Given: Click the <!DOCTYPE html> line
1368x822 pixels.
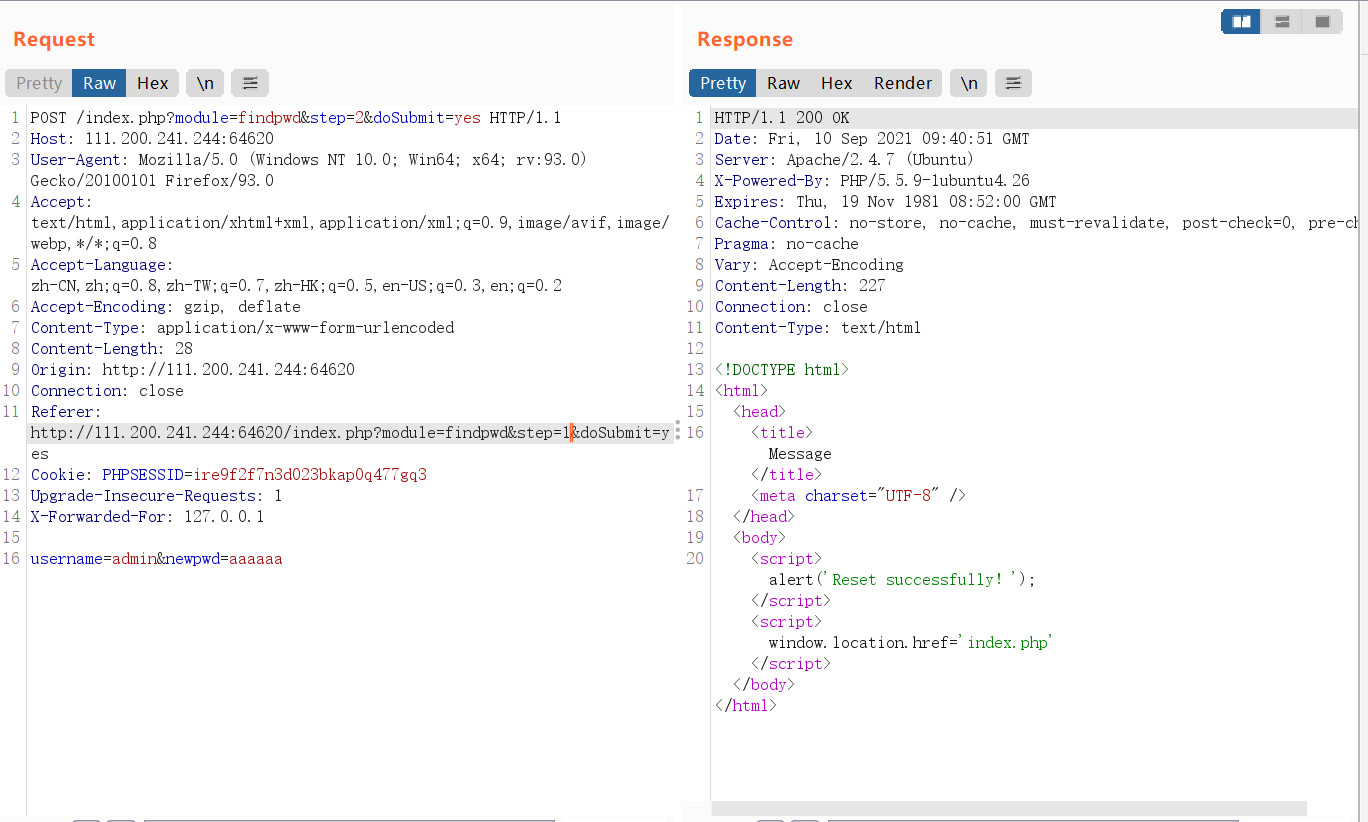Looking at the screenshot, I should pos(781,370).
